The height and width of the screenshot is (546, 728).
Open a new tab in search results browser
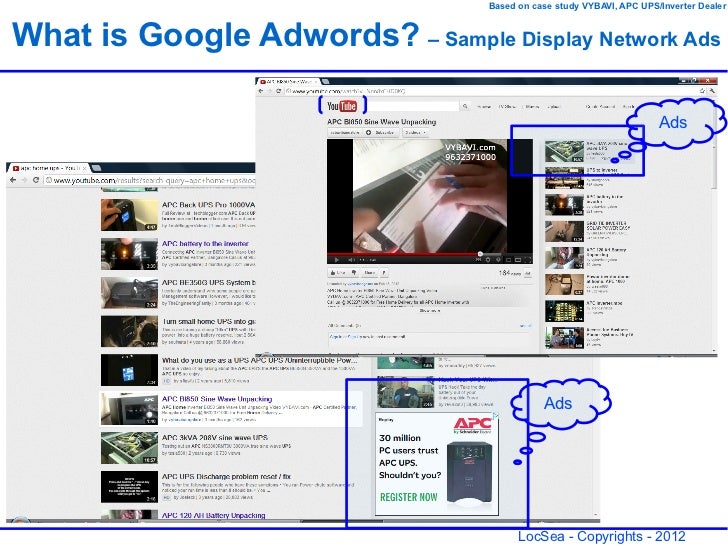[x=97, y=168]
